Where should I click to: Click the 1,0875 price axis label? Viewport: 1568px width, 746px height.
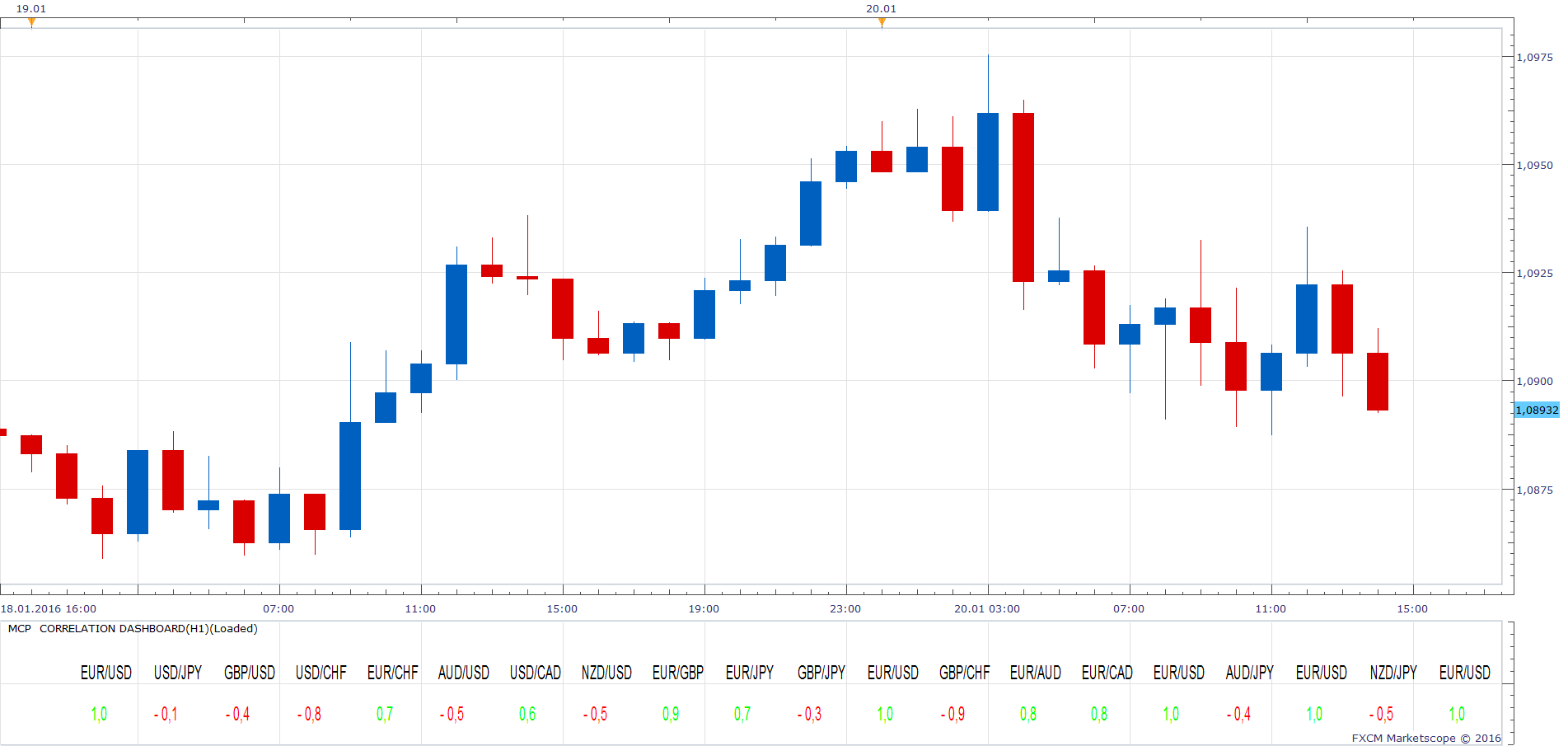pyautogui.click(x=1535, y=490)
